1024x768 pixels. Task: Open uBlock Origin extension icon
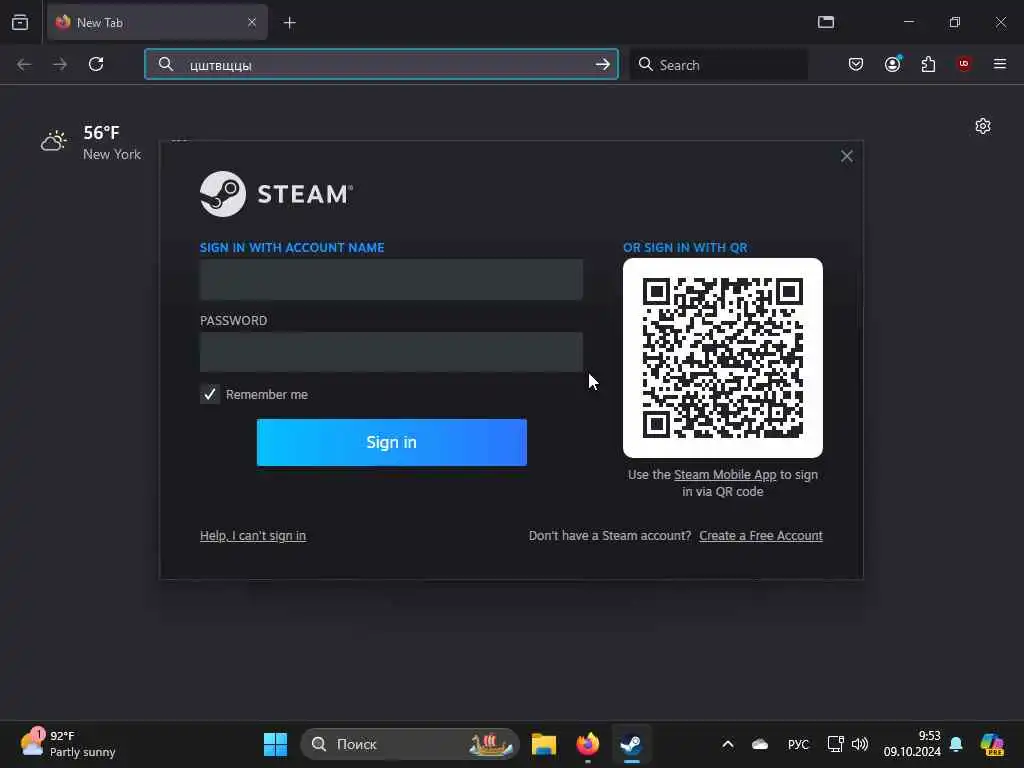point(963,64)
